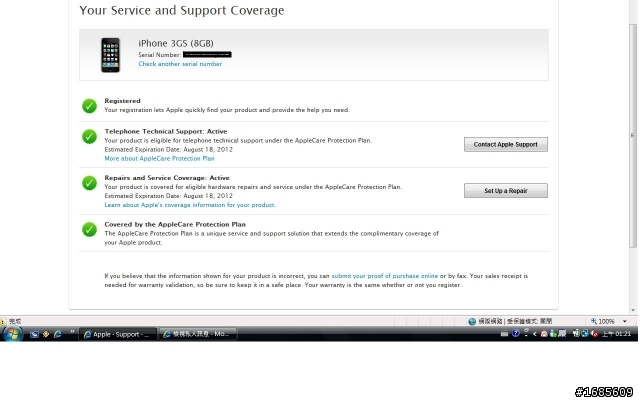This screenshot has height=400, width=640.
Task: Switch to Apple - Support taskbar window
Action: 118,334
